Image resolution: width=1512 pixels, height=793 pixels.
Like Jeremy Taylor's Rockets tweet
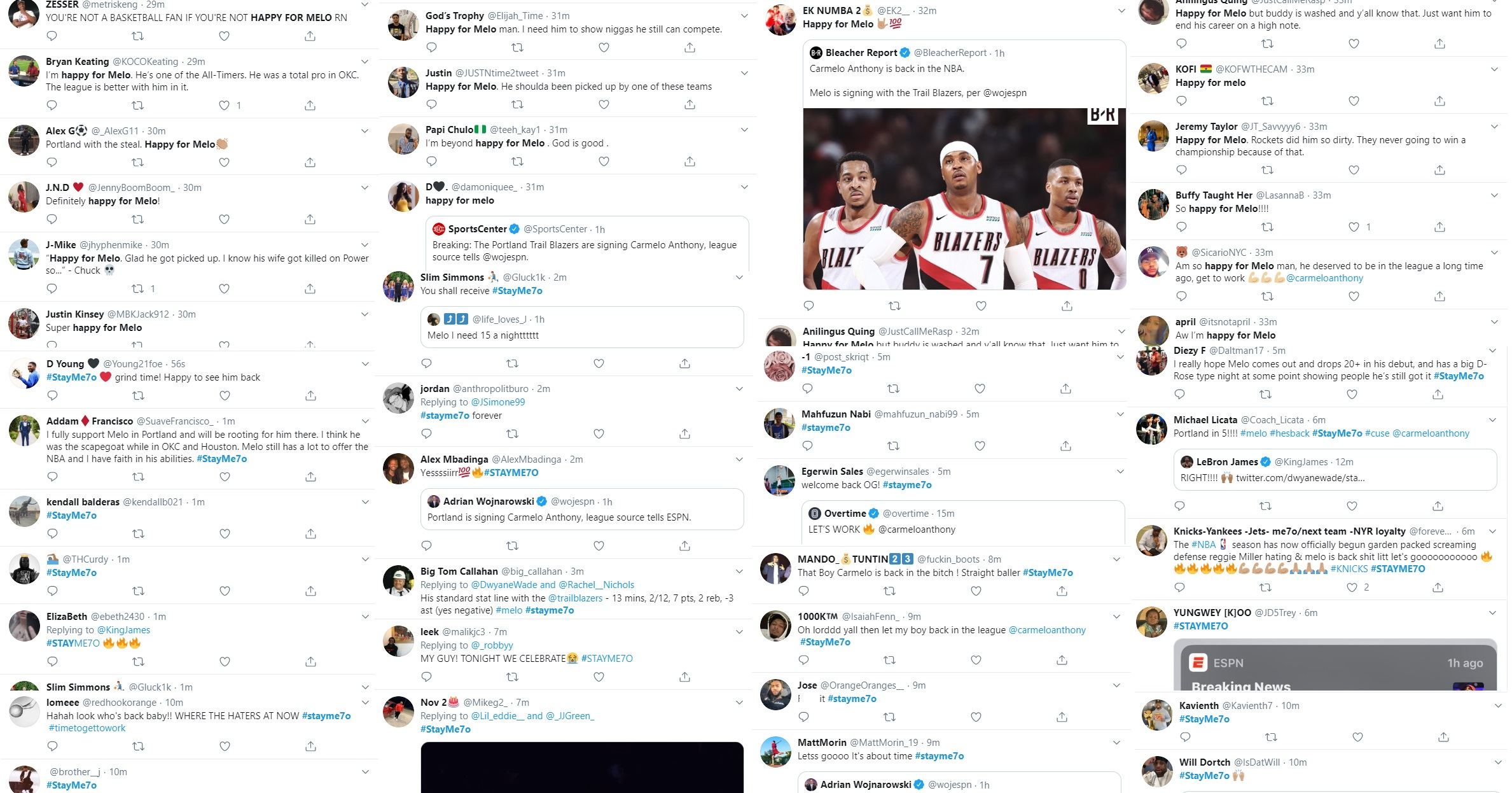(x=1354, y=170)
